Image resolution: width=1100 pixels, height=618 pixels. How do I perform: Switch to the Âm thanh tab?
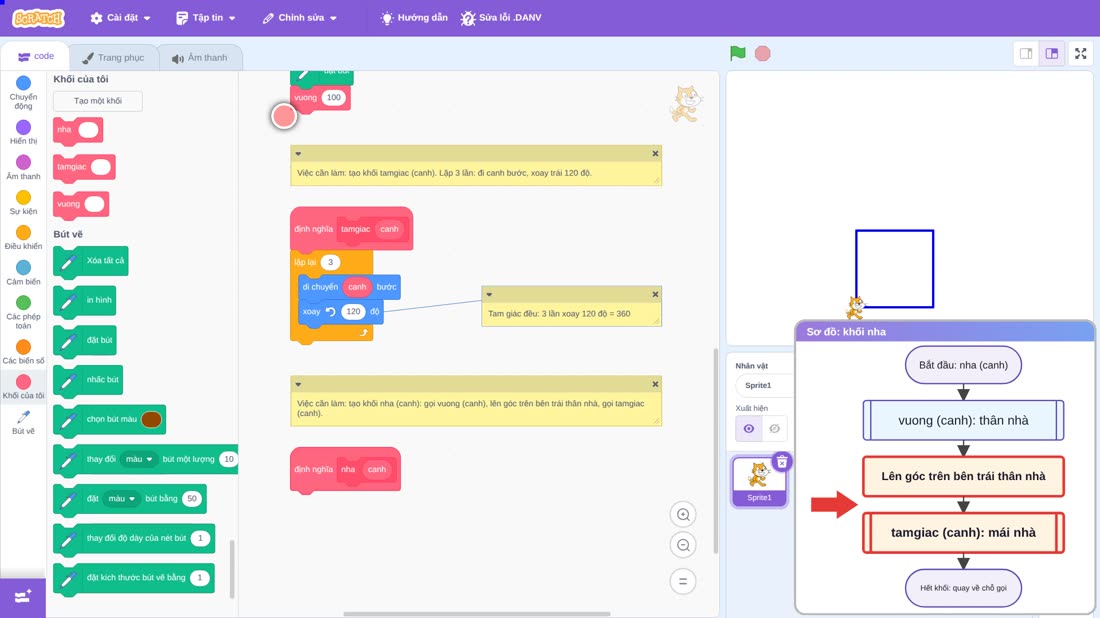[x=200, y=58]
